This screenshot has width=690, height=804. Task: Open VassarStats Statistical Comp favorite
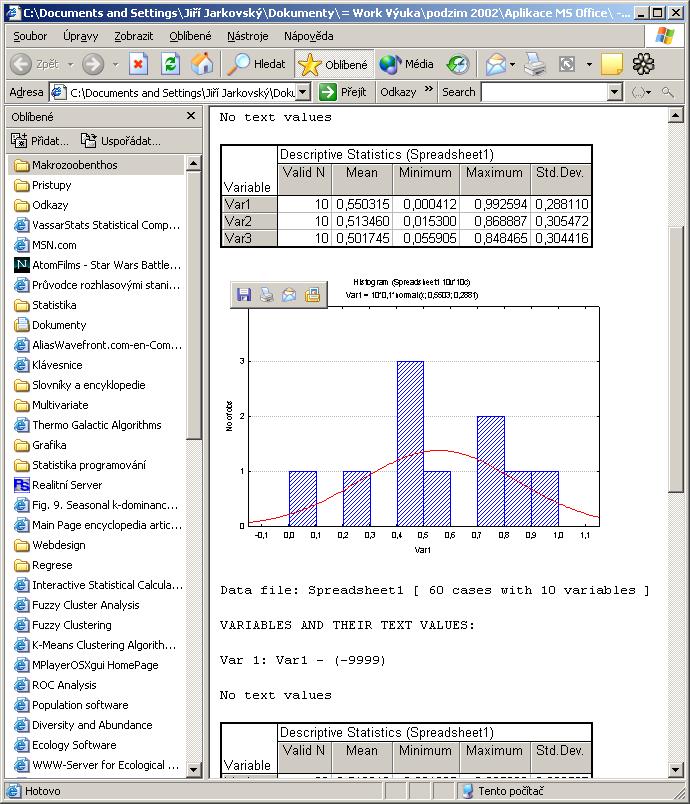pos(96,225)
